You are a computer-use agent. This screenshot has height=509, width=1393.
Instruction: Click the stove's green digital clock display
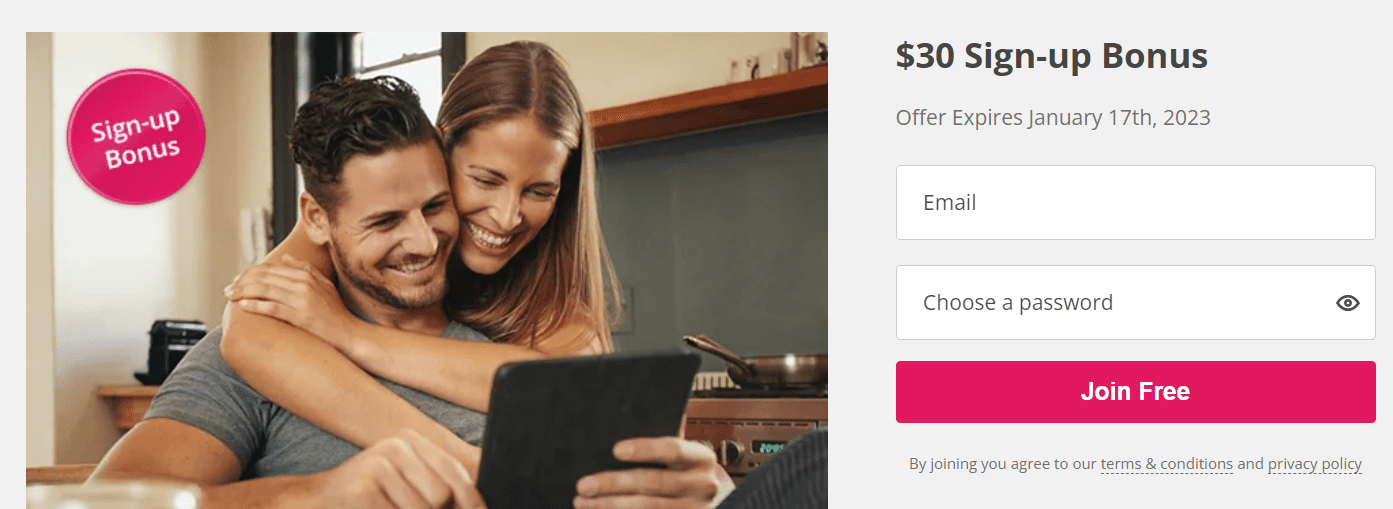(766, 448)
